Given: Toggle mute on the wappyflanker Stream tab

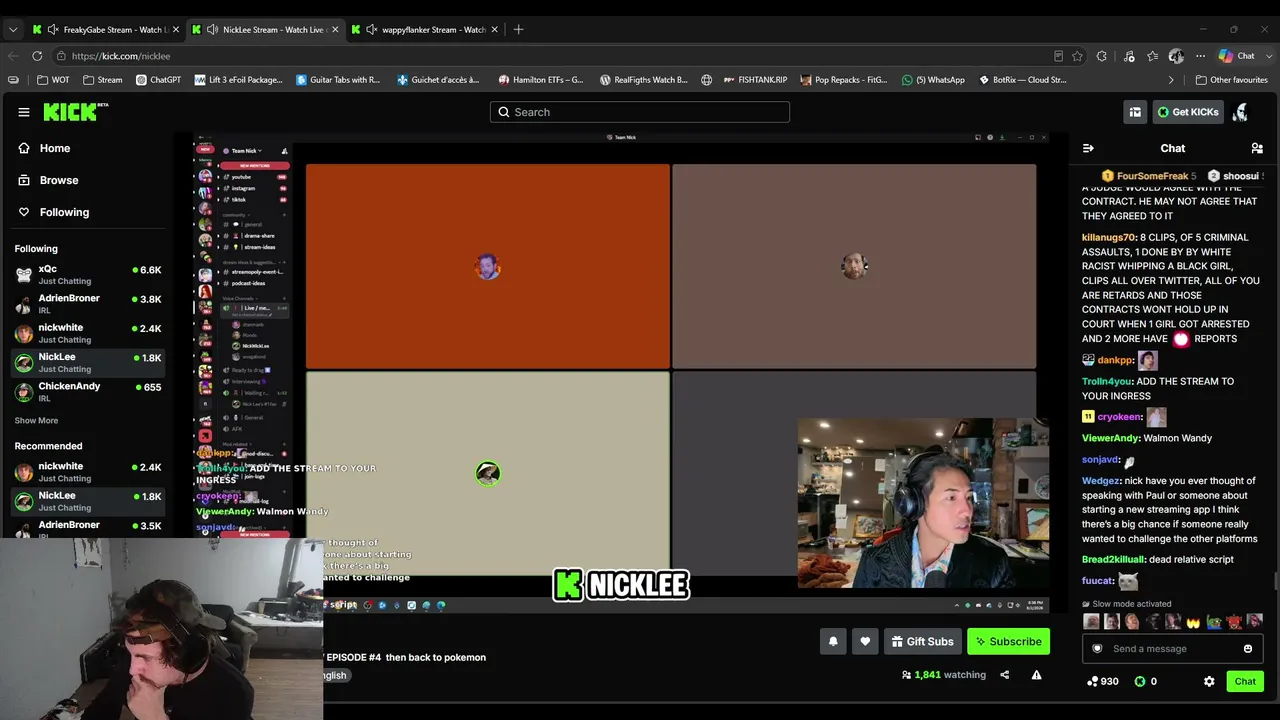Looking at the screenshot, I should (371, 29).
